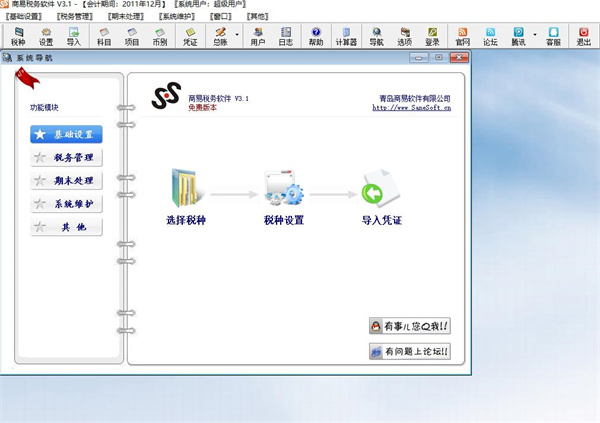This screenshot has height=423, width=600.
Task: Click the 总账 toolbar icon
Action: click(x=220, y=36)
